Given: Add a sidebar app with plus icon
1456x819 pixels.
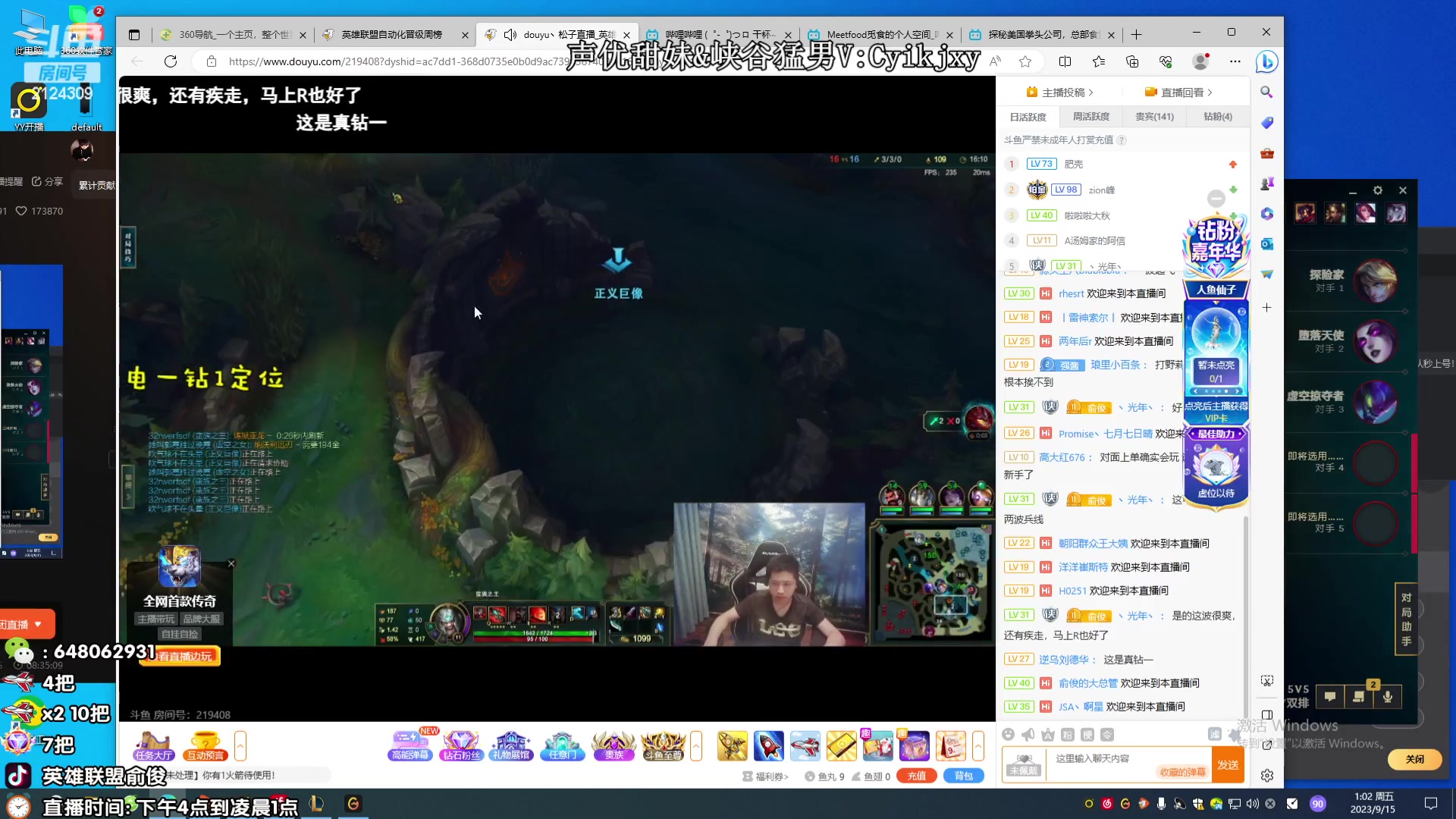Looking at the screenshot, I should coord(1266,307).
